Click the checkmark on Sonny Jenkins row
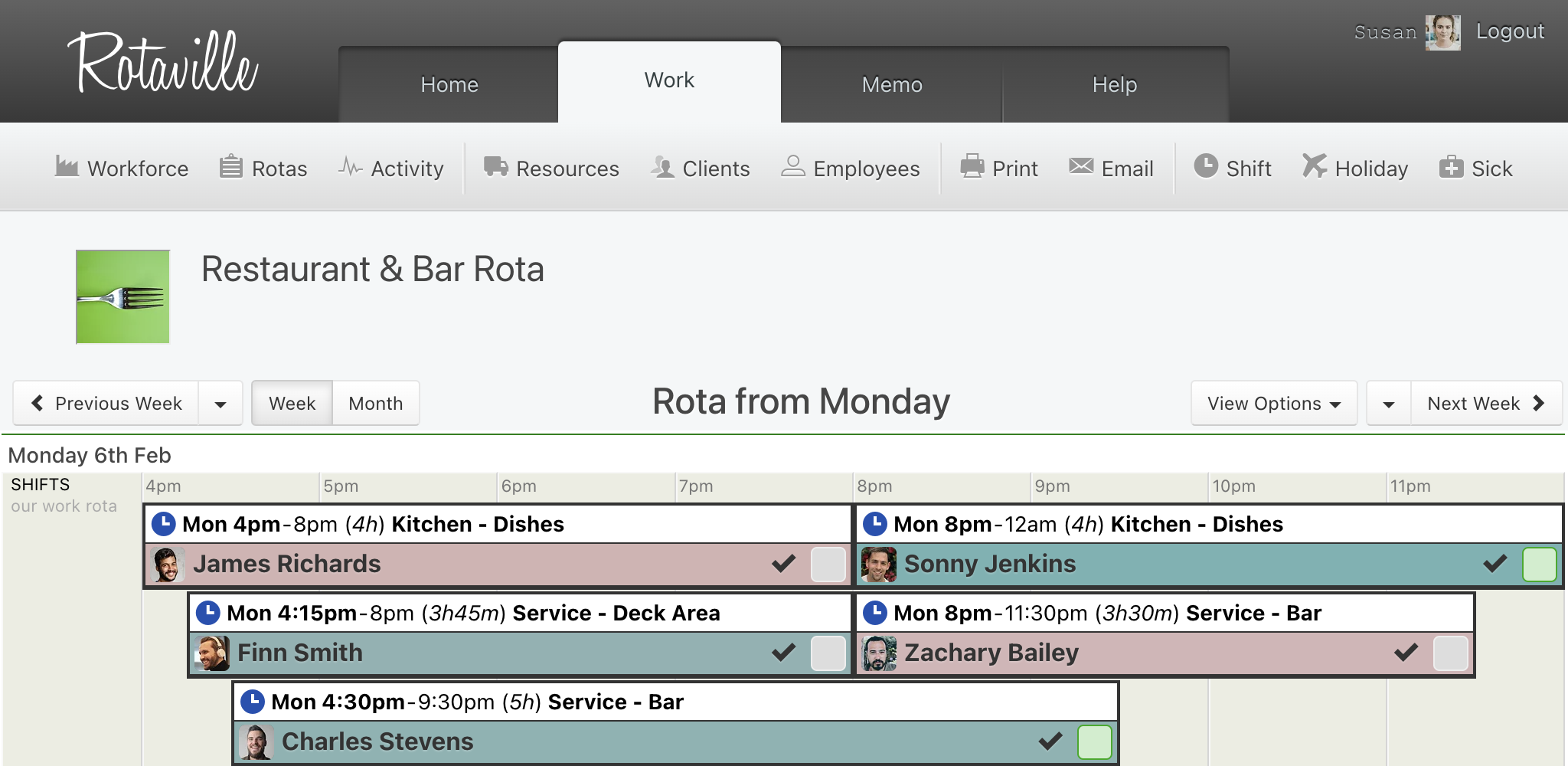1568x766 pixels. [1494, 564]
